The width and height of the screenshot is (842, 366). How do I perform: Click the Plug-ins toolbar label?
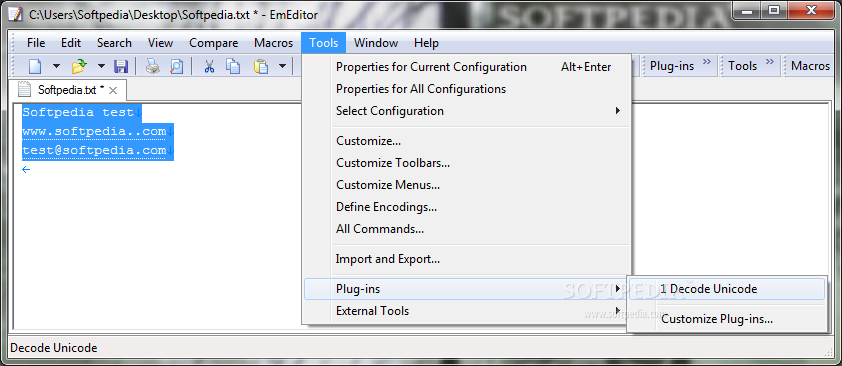pyautogui.click(x=672, y=66)
